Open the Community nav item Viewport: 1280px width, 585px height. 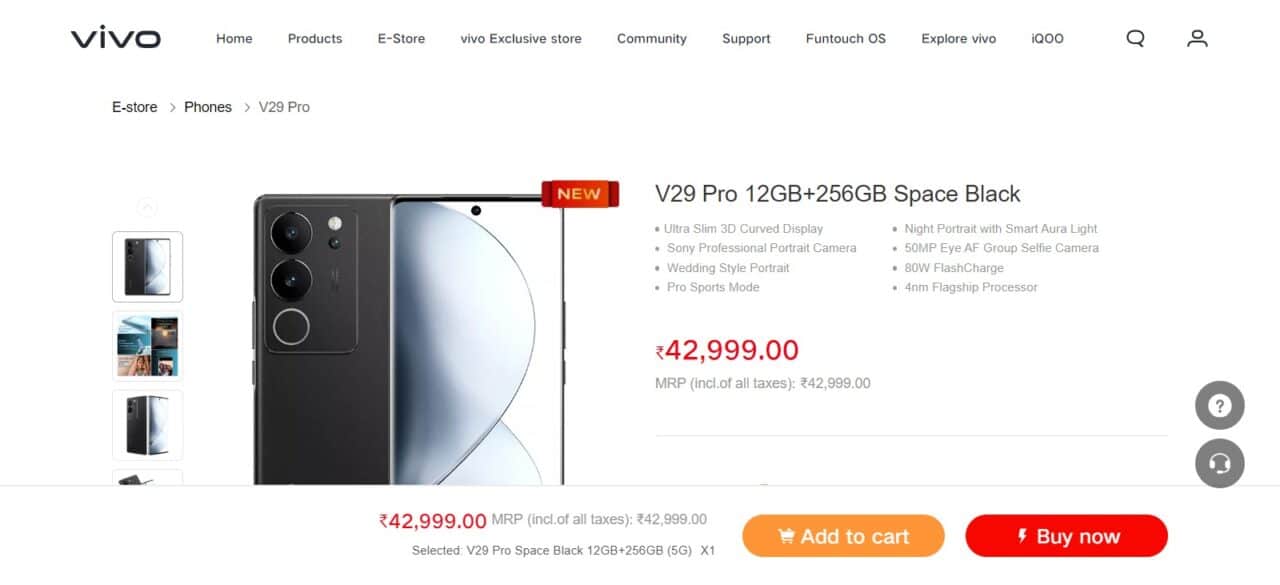click(652, 39)
